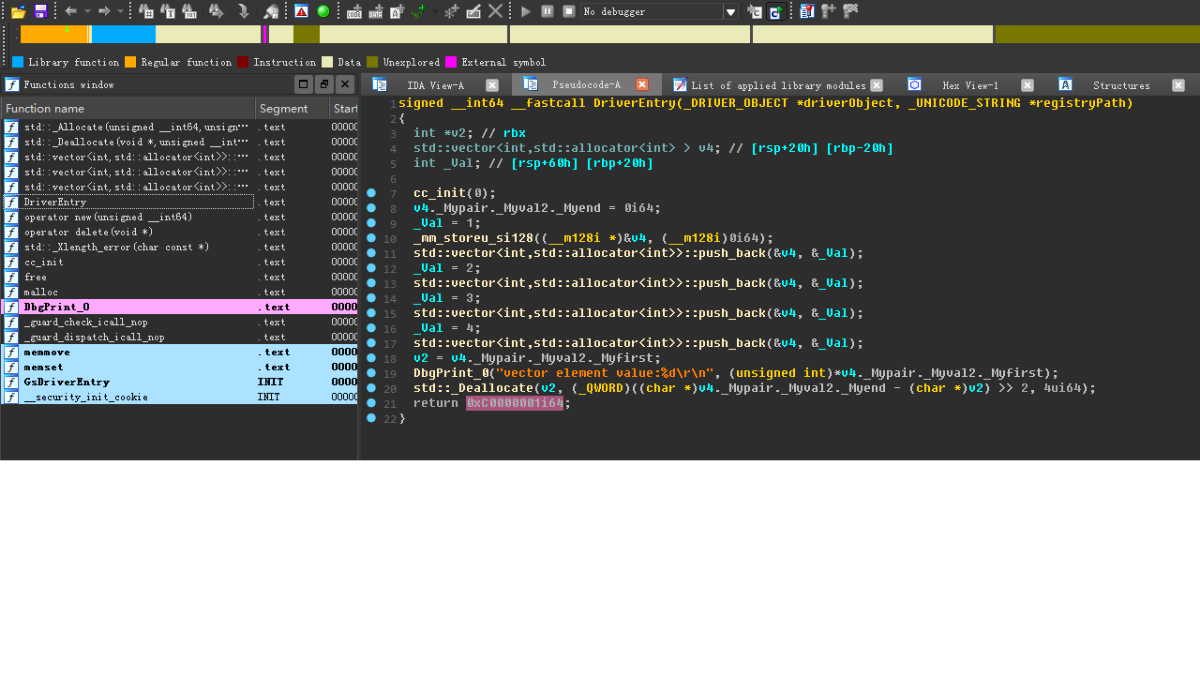Click the green circle toolbar icon
The image size is (1200, 675).
(x=323, y=11)
